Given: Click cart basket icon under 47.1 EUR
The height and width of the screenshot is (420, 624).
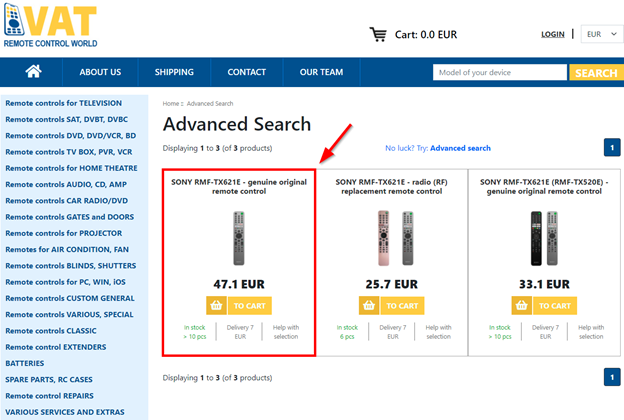Looking at the screenshot, I should tap(217, 305).
